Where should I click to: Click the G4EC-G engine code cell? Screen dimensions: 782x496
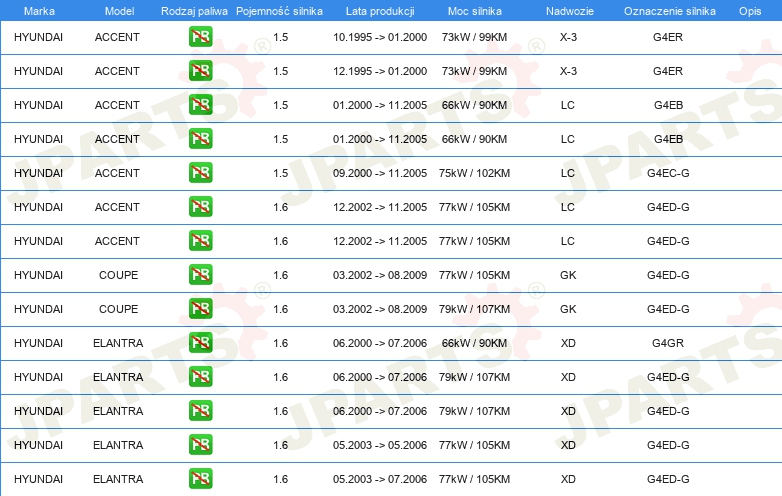point(668,173)
